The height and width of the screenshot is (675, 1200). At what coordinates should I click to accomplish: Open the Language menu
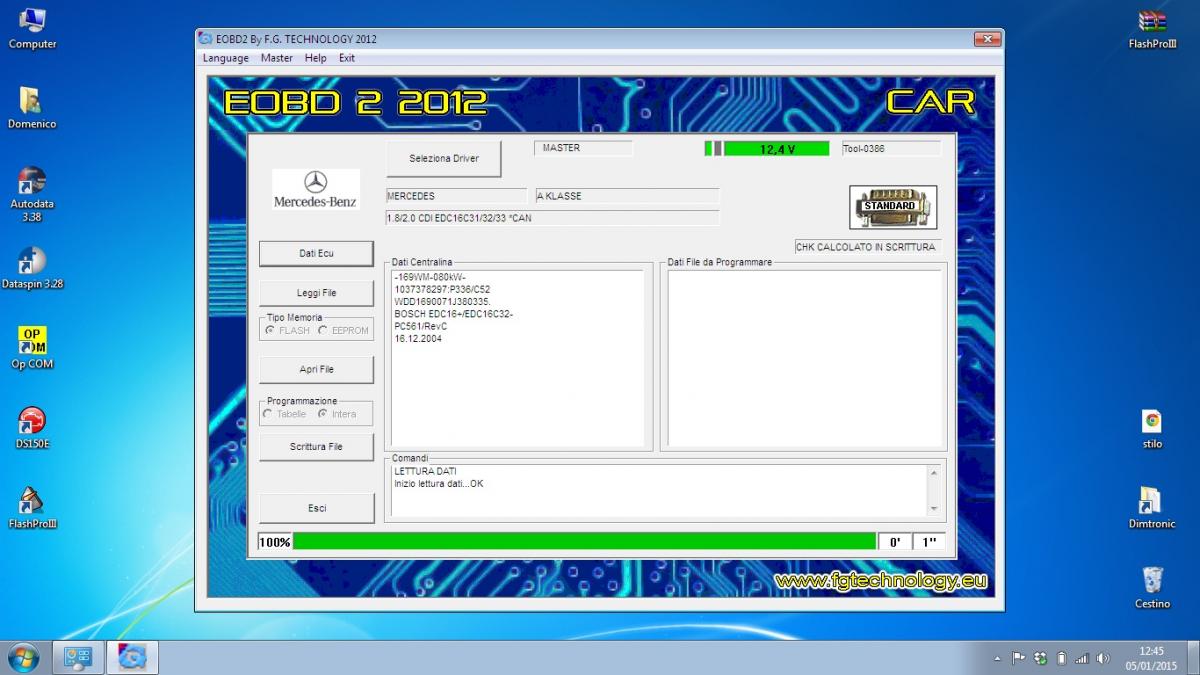(x=226, y=58)
